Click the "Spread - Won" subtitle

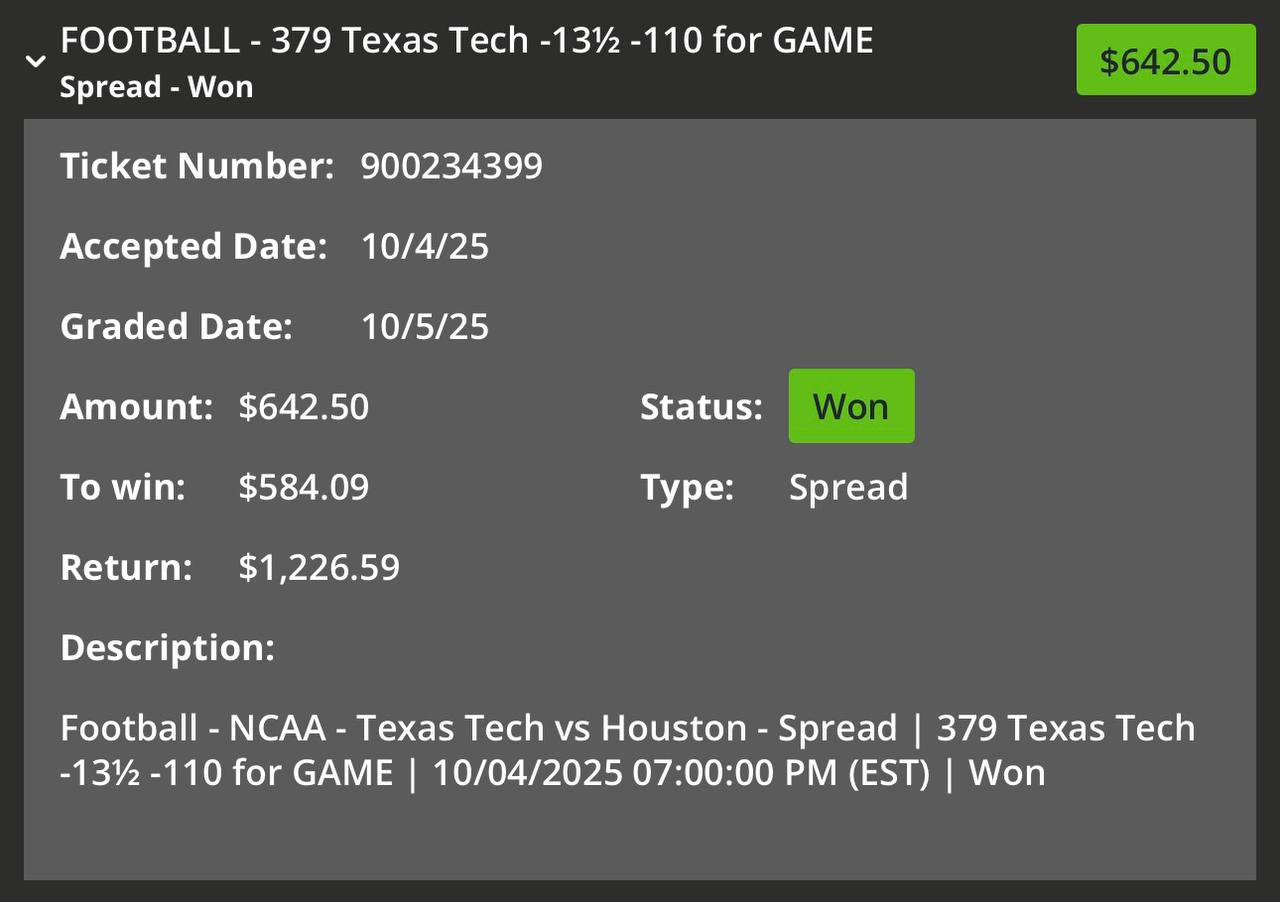point(156,87)
